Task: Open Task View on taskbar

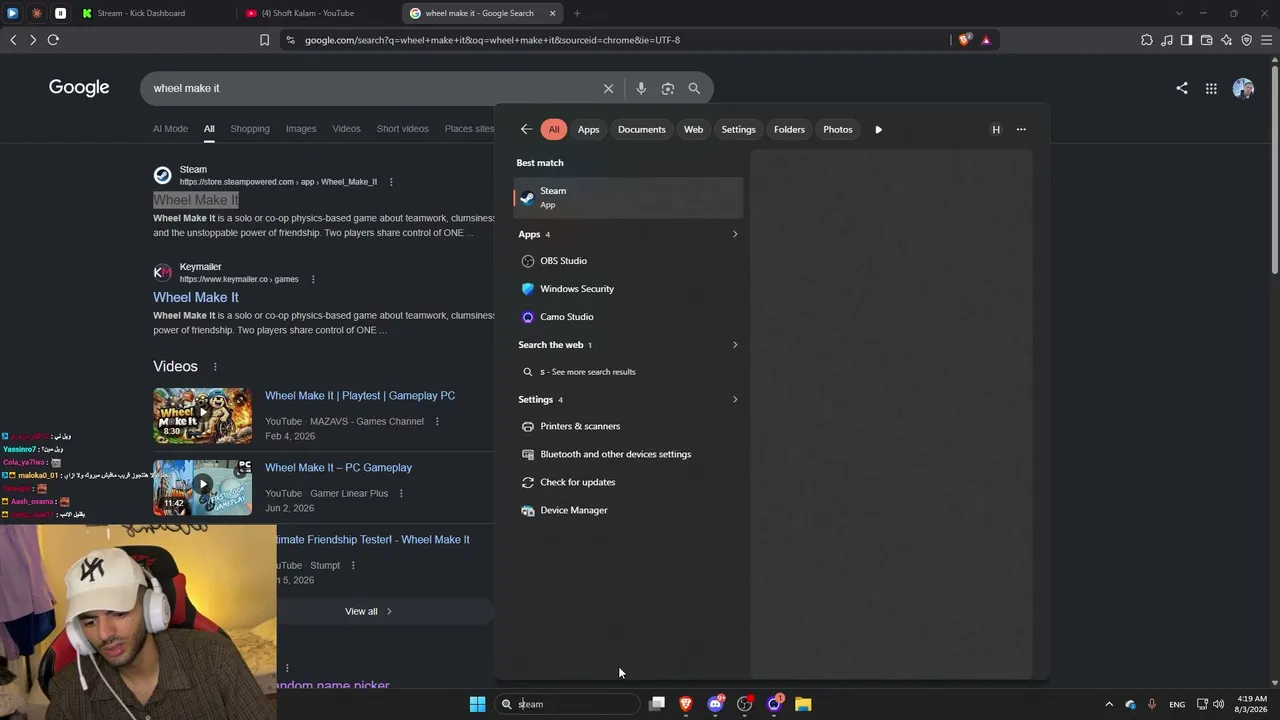Action: click(x=657, y=704)
